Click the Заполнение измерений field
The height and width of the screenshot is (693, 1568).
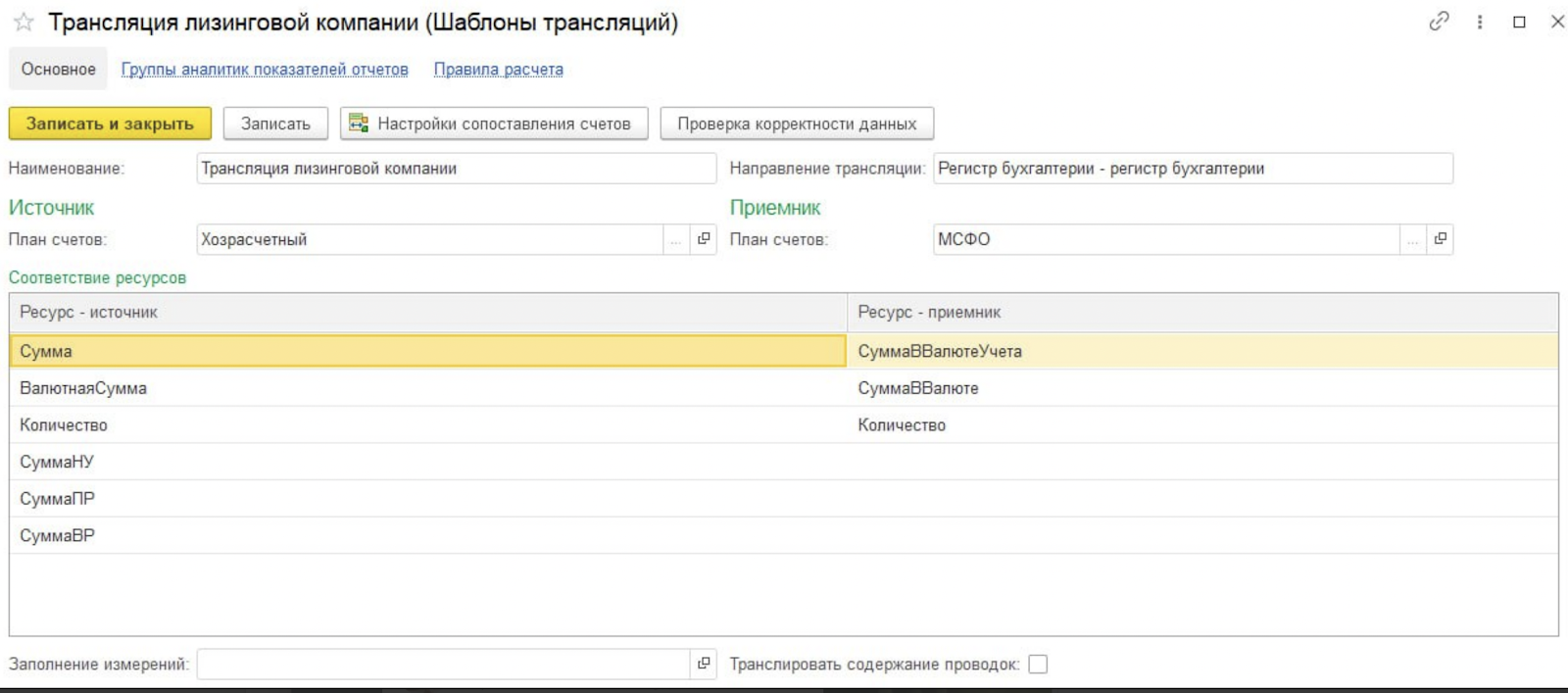443,664
